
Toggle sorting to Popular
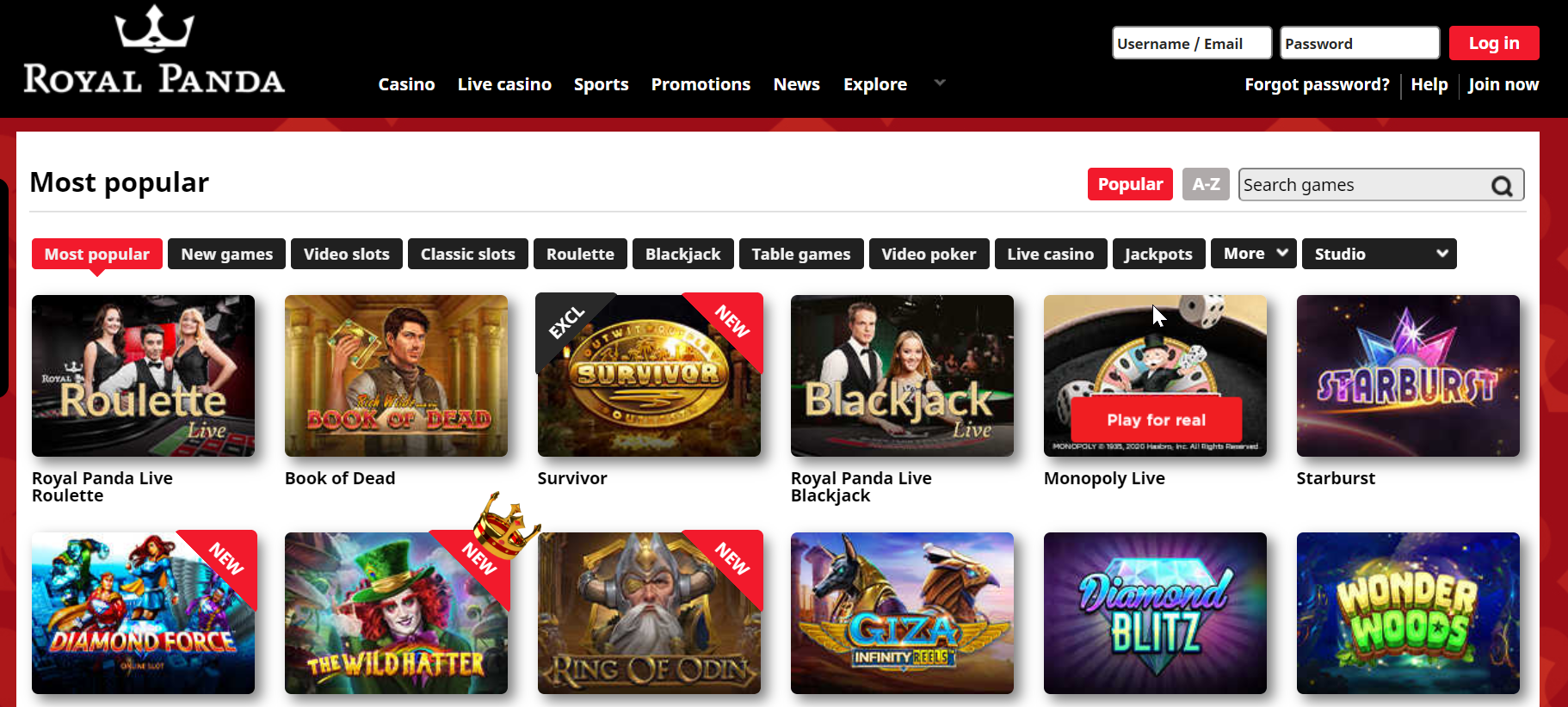1130,184
